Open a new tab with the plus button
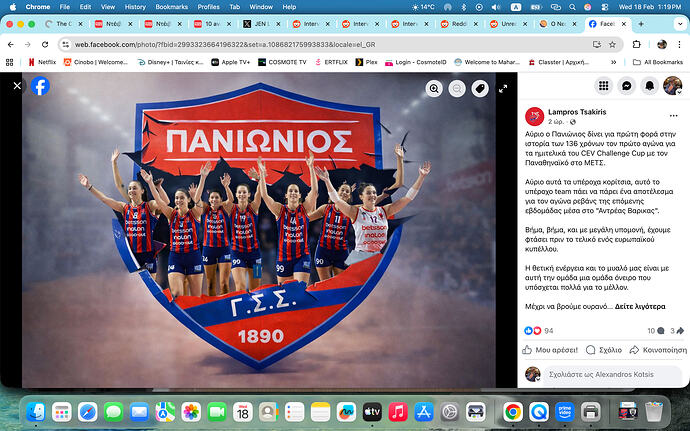This screenshot has width=690, height=431. pos(641,24)
